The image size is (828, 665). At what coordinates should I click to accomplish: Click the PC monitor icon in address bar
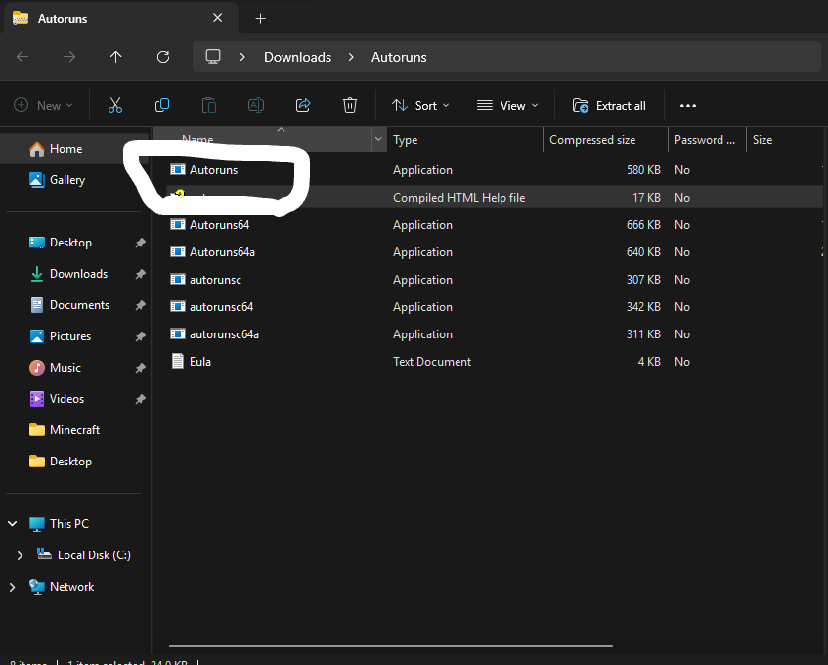pos(213,57)
